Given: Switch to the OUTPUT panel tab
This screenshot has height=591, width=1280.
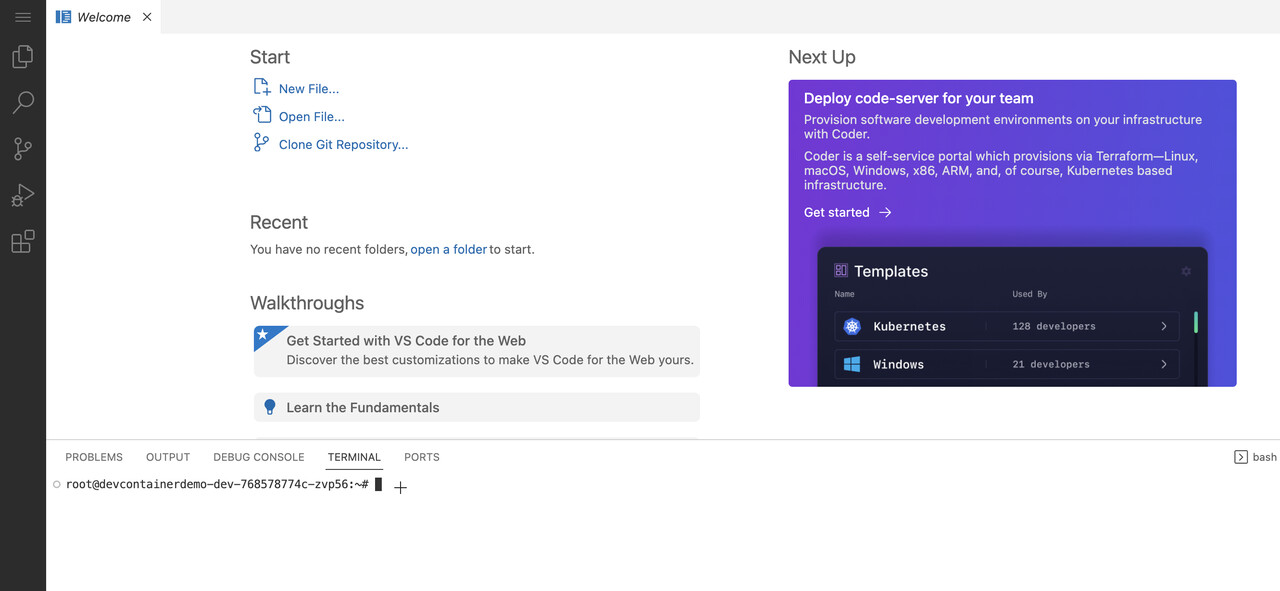Looking at the screenshot, I should [x=168, y=457].
